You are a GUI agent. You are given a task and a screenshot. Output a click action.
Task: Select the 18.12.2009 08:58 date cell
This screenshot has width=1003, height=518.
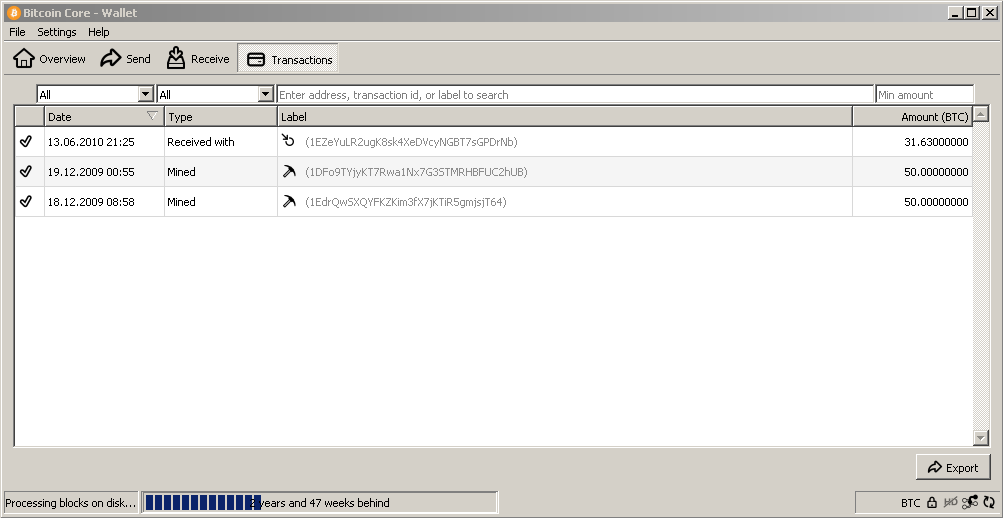(x=104, y=202)
